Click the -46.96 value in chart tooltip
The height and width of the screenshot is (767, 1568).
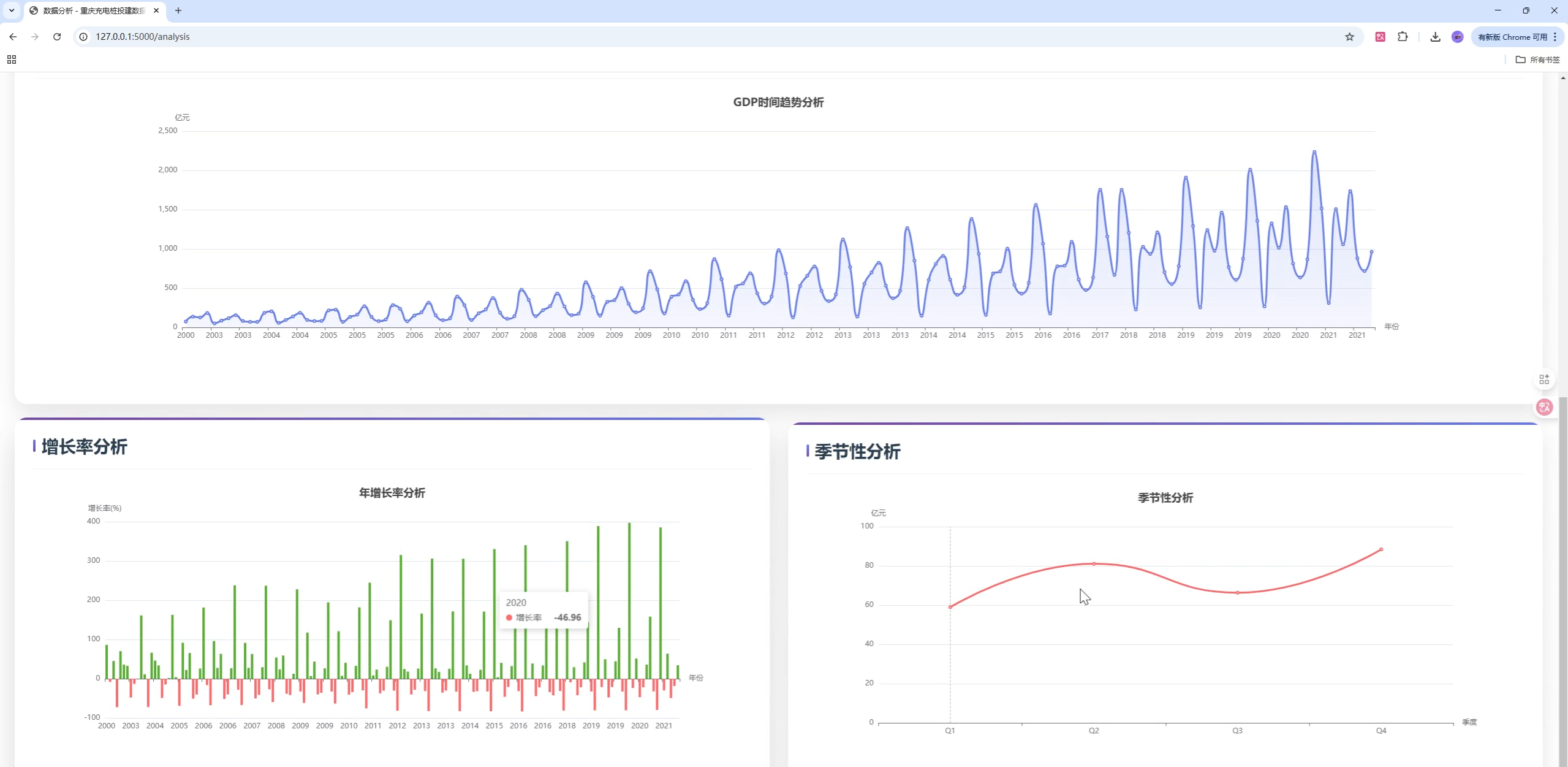point(567,617)
